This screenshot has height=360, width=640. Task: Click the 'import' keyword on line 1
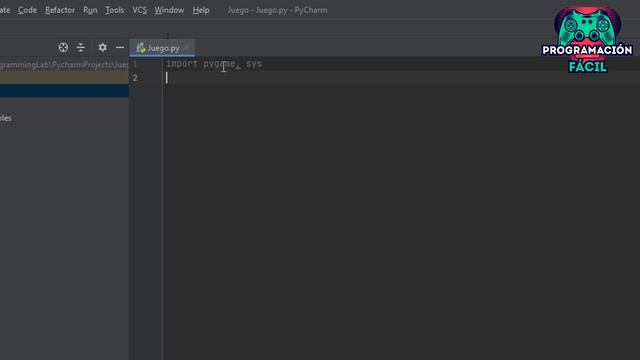pyautogui.click(x=182, y=64)
